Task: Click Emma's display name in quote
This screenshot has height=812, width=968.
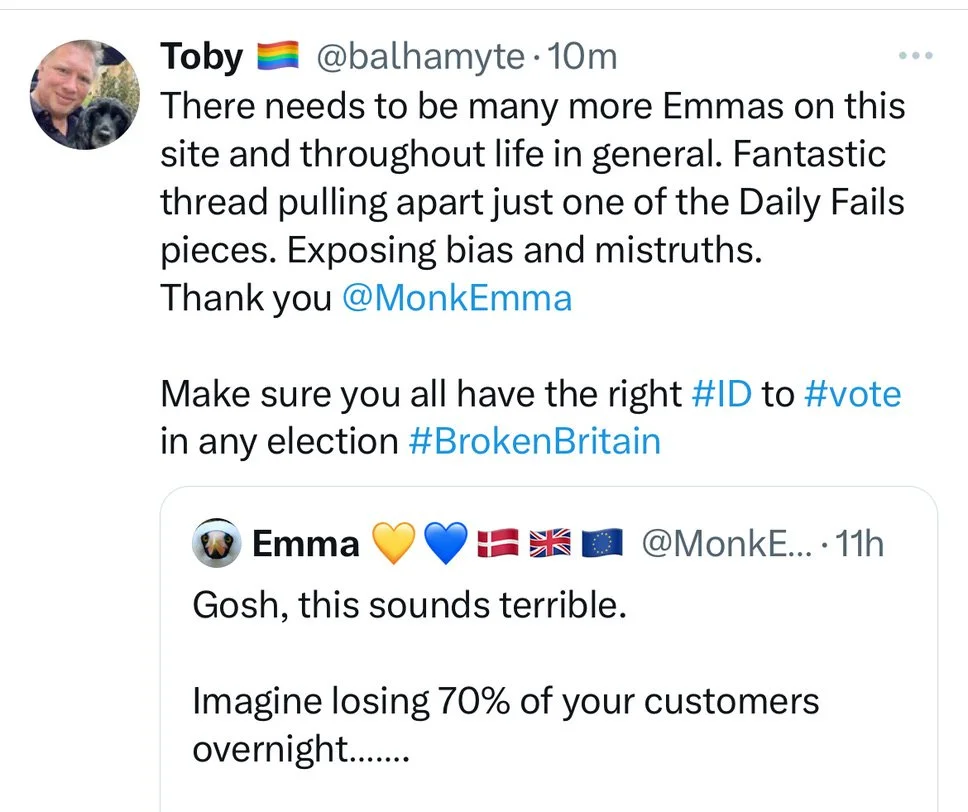Action: (305, 544)
